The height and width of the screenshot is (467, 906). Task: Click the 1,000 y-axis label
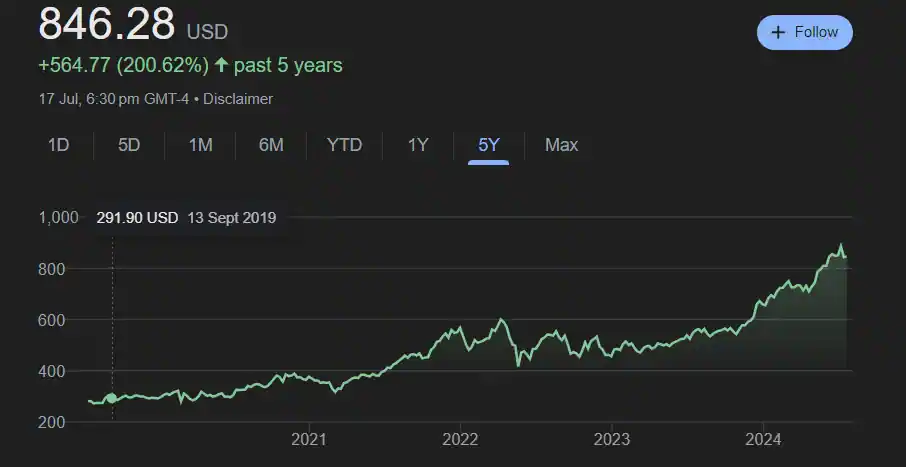(x=58, y=218)
